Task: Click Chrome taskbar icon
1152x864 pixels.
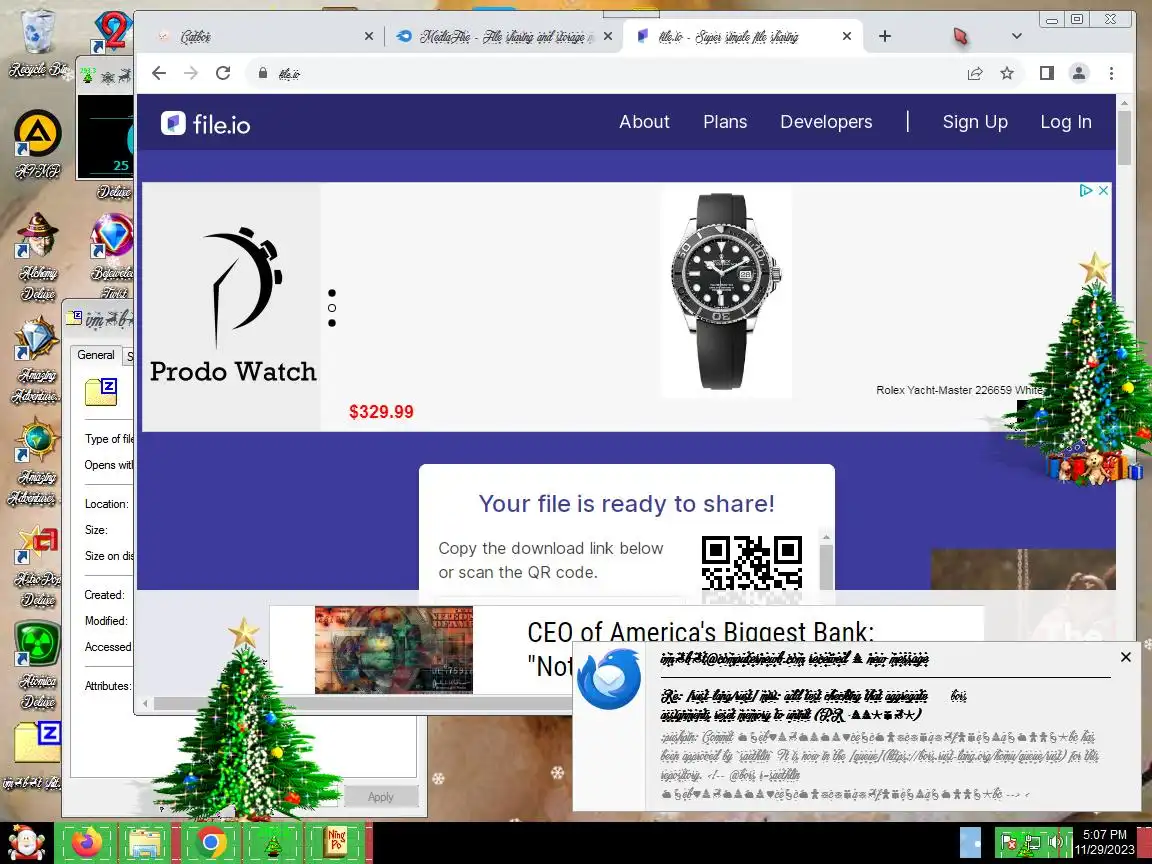Action: 211,843
